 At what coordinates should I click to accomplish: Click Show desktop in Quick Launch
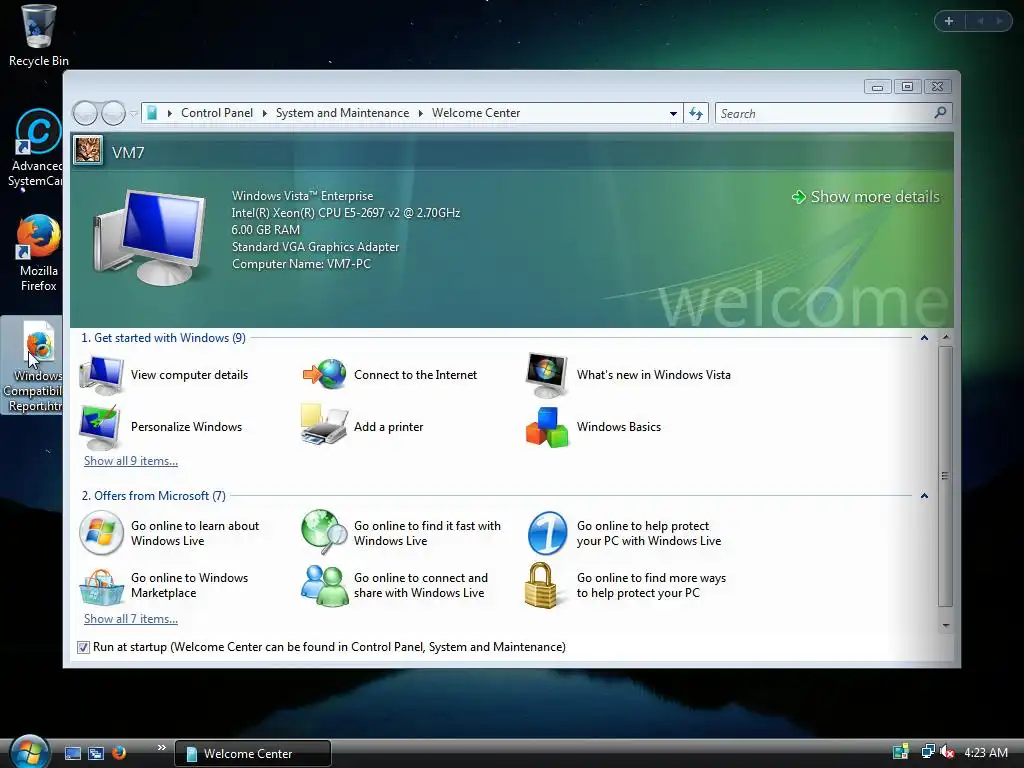click(72, 753)
